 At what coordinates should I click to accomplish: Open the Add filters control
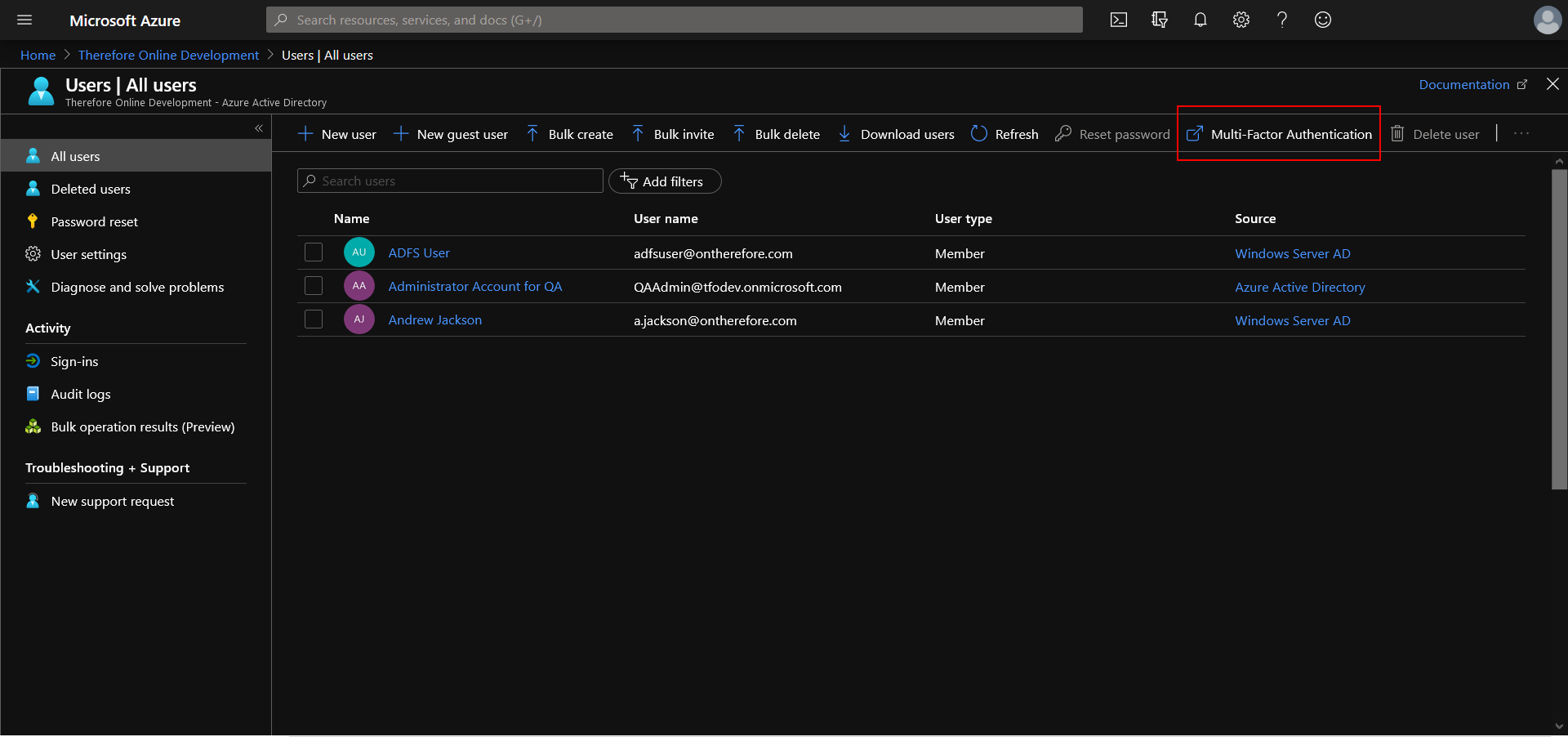664,181
